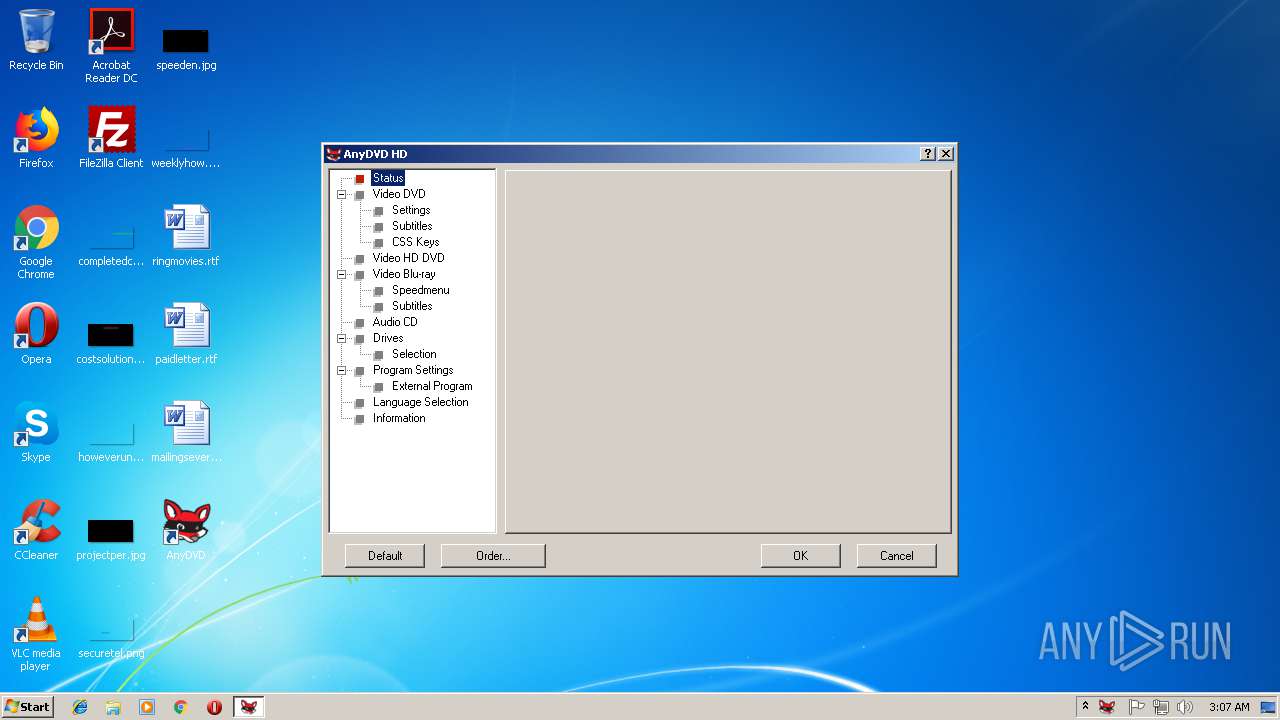
Task: Click the red Status icon
Action: [360, 179]
